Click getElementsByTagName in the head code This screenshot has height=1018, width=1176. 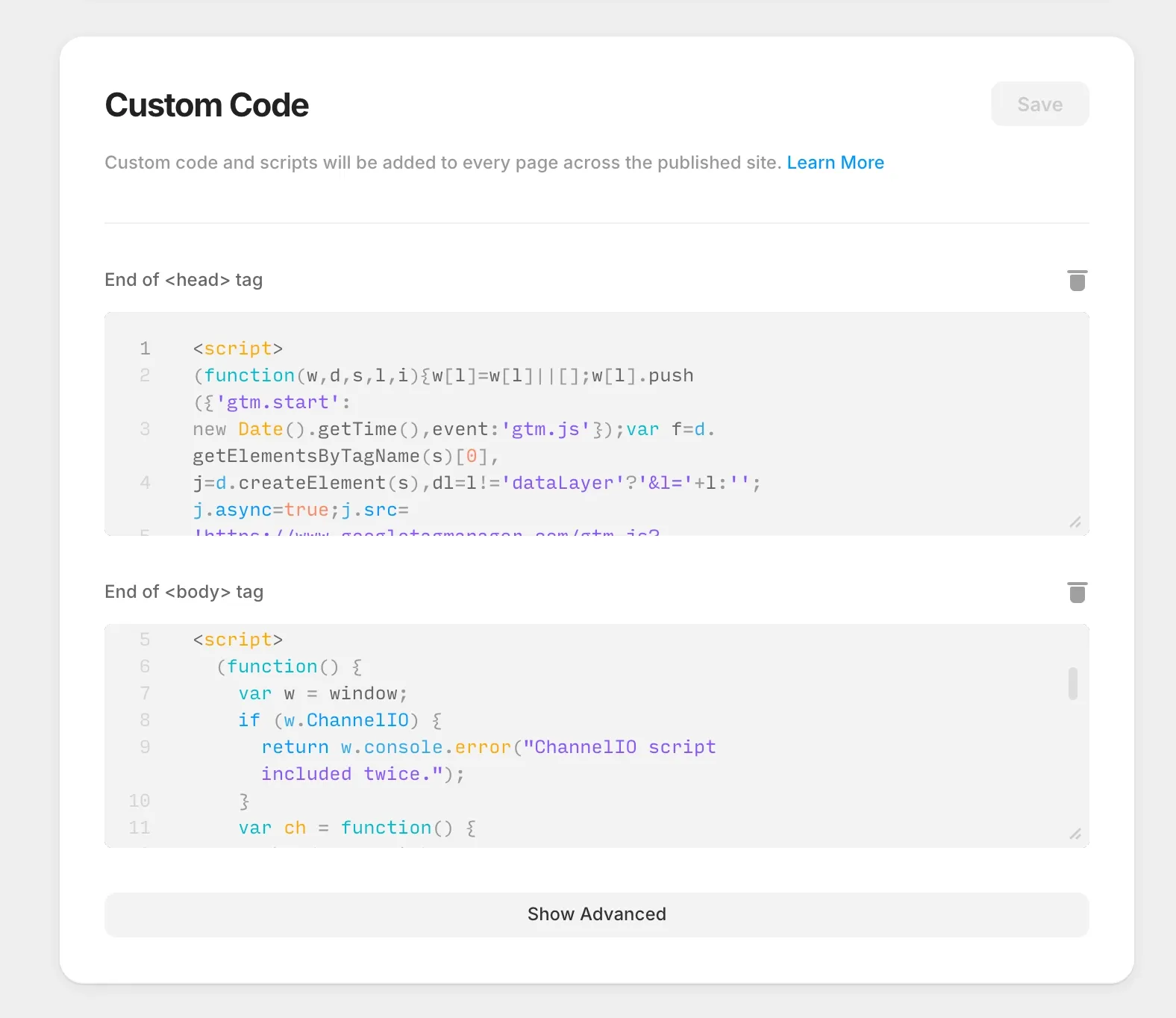click(306, 456)
